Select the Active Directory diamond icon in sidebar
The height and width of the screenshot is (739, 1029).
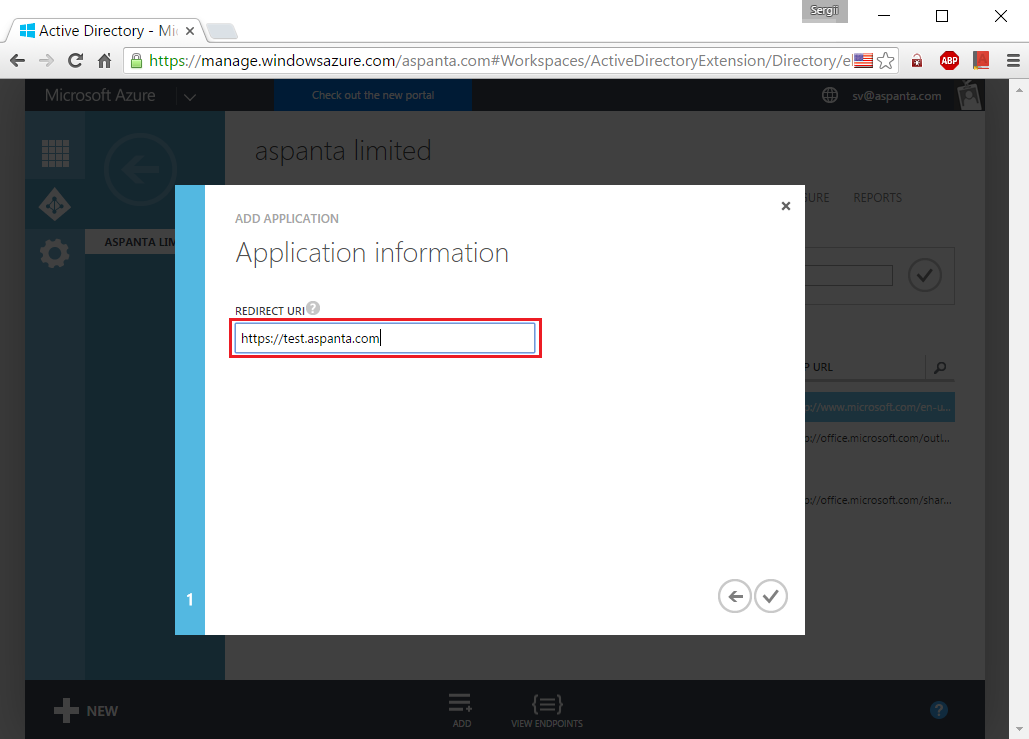pyautogui.click(x=54, y=204)
